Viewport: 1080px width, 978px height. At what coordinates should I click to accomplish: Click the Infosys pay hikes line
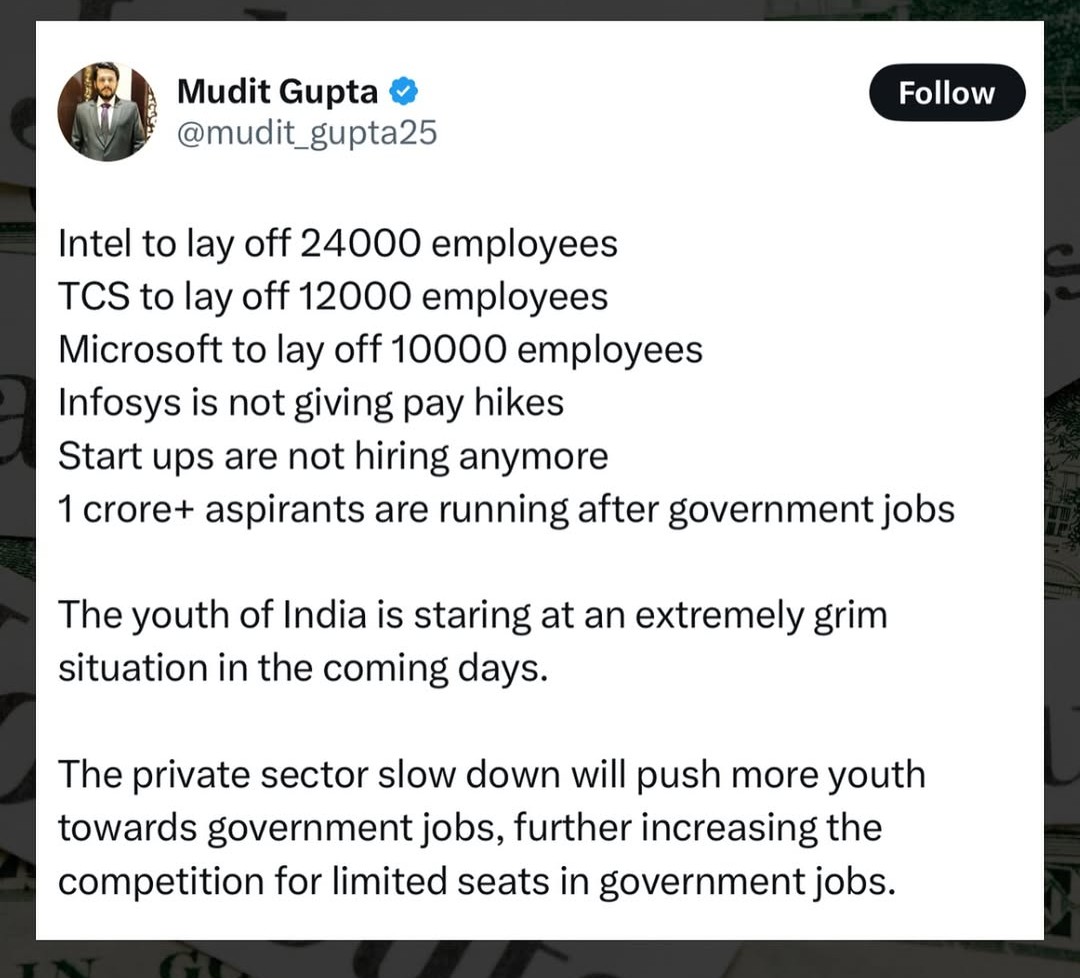(311, 403)
